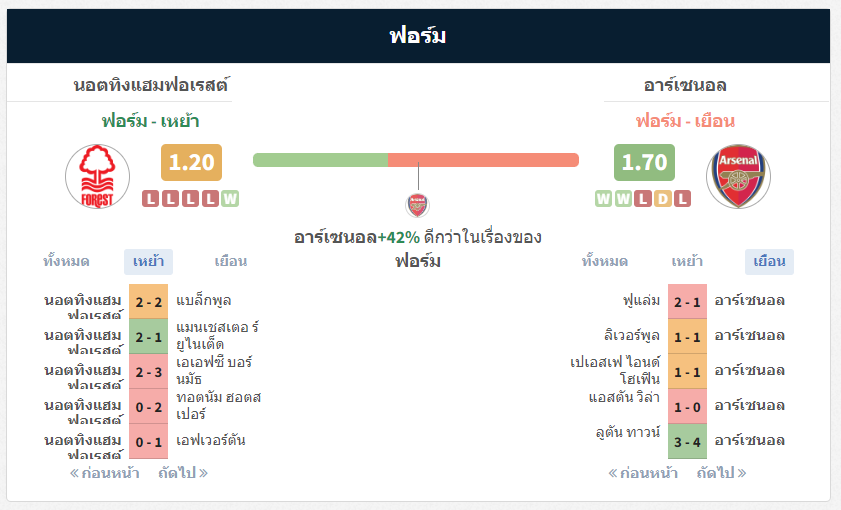Image resolution: width=841 pixels, height=510 pixels.
Task: Select the เหย้า tab under Arsenal
Action: tap(687, 262)
